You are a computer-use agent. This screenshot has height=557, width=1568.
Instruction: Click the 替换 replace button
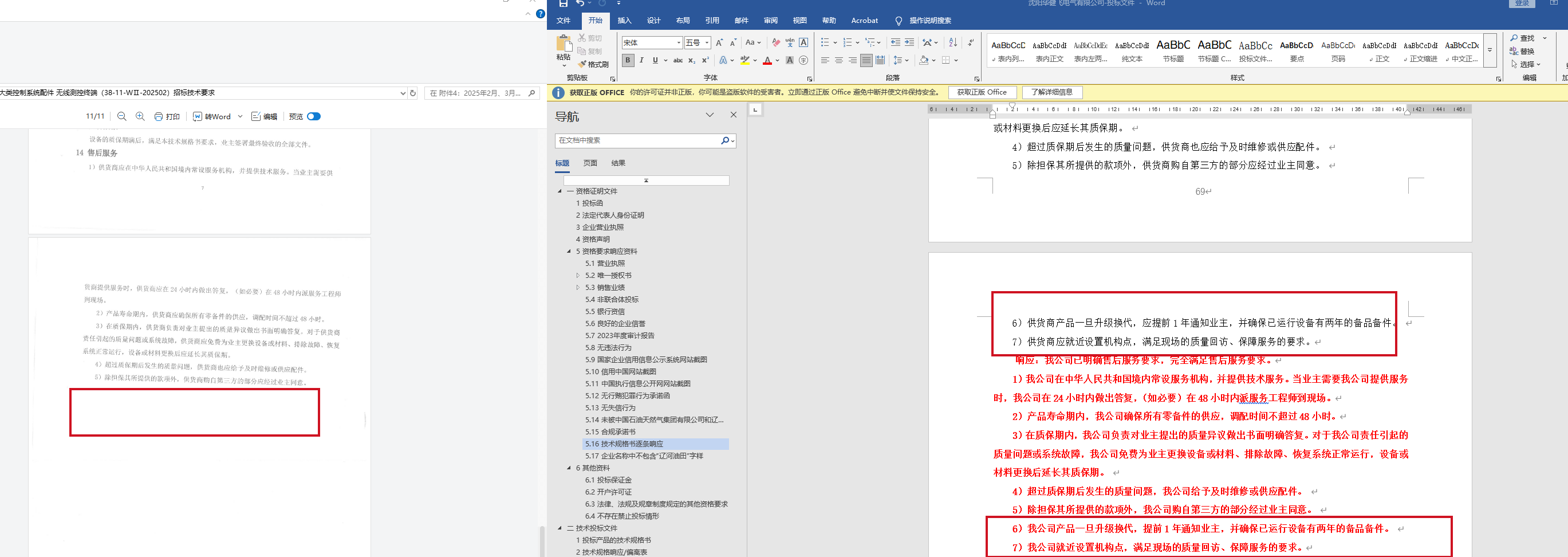[x=1522, y=51]
